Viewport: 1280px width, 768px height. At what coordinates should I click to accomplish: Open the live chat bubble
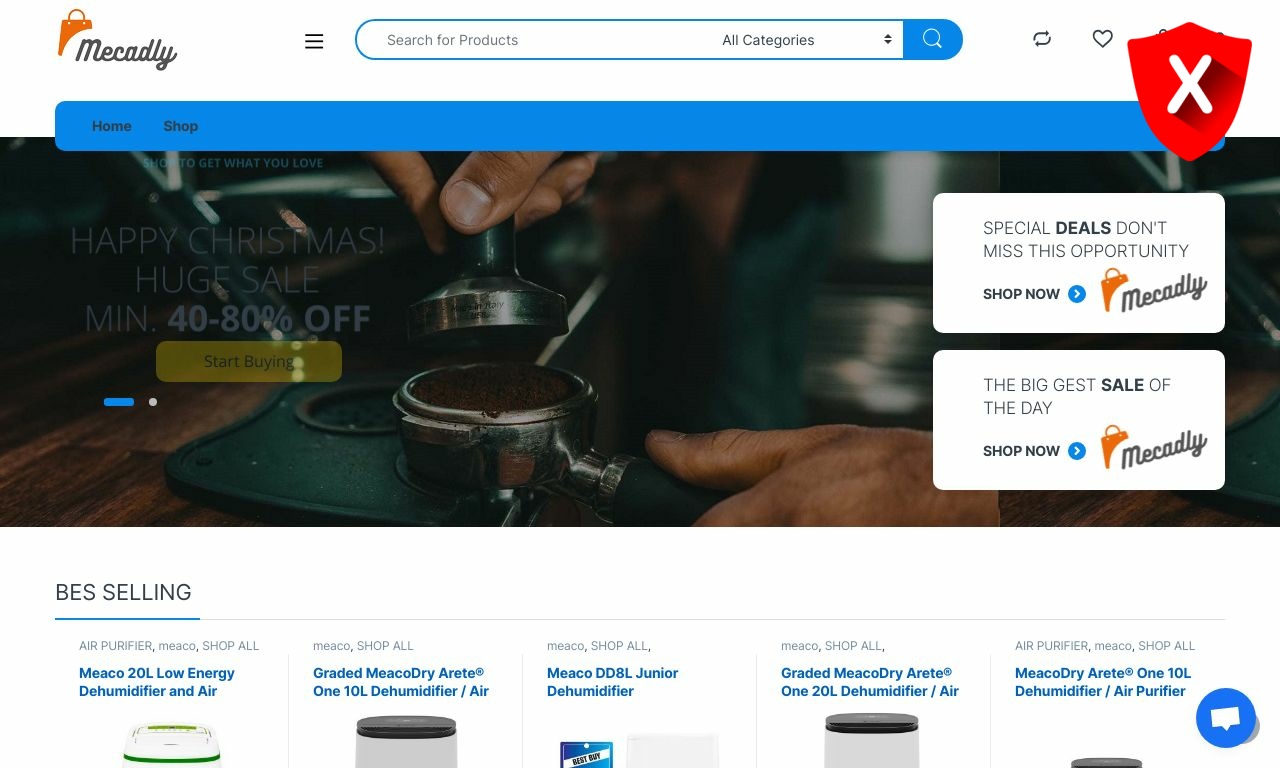click(1226, 718)
